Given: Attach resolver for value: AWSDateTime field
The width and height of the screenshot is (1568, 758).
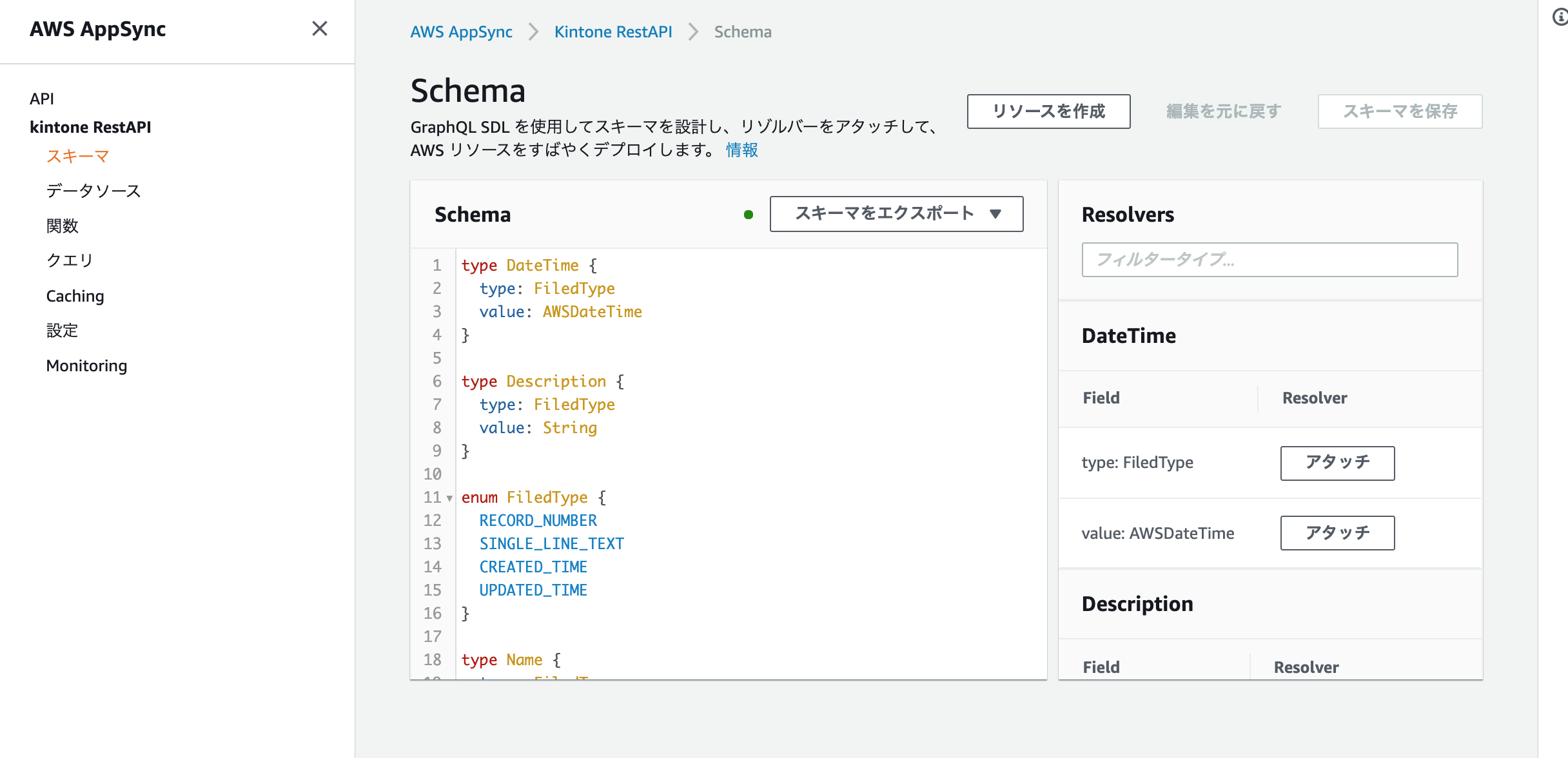Looking at the screenshot, I should pos(1337,532).
